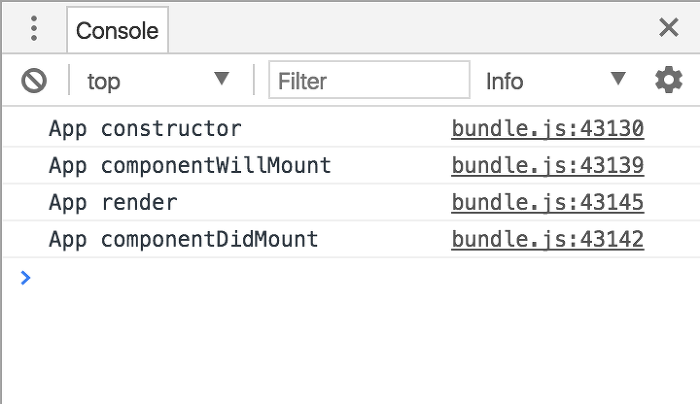
Task: Clear console with the ban icon
Action: coord(34,81)
